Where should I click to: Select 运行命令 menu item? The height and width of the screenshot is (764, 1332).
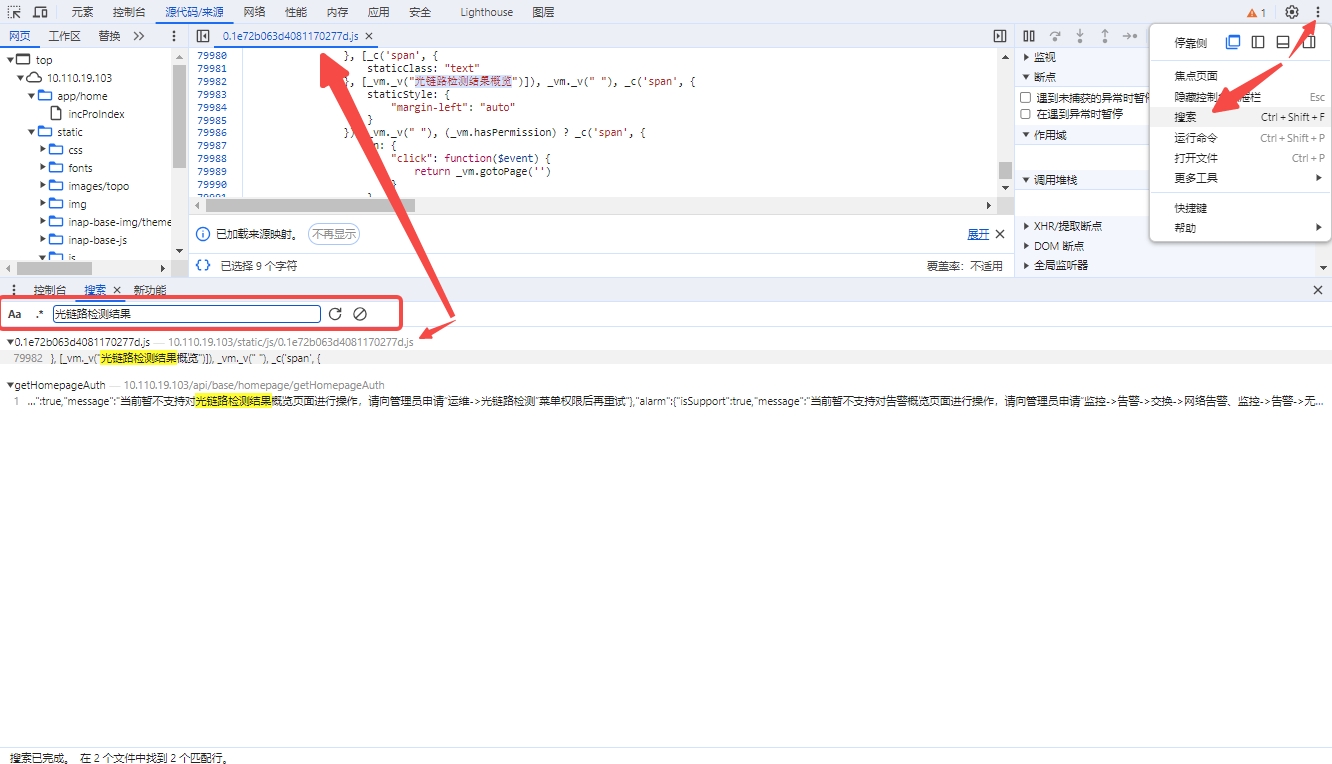(x=1240, y=138)
